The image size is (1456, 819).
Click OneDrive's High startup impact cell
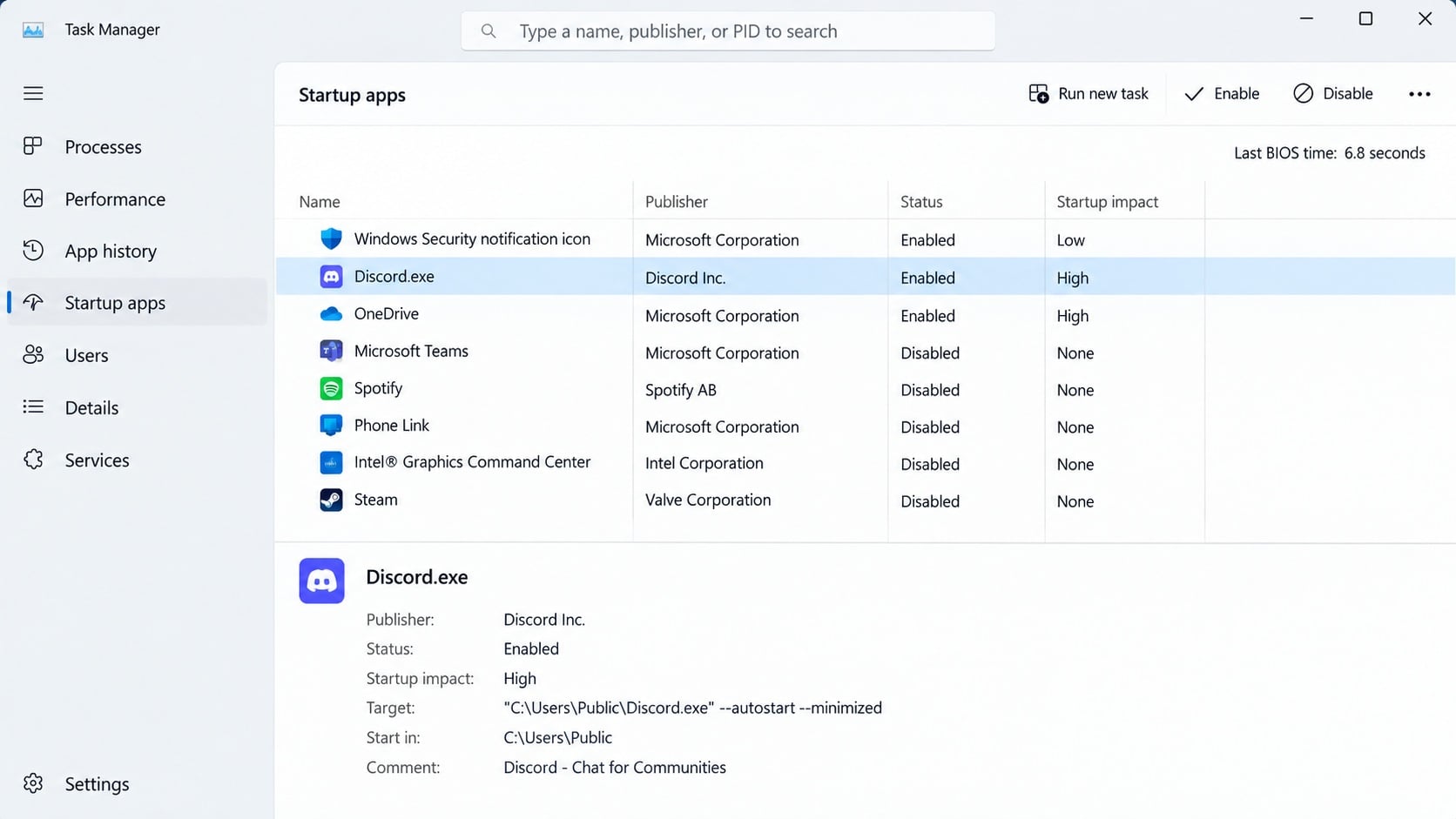[1072, 316]
